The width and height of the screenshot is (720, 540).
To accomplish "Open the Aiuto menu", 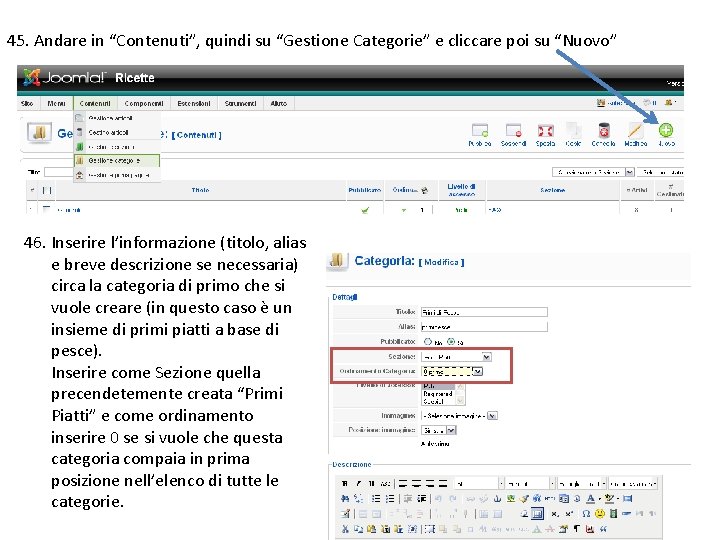I will point(279,103).
